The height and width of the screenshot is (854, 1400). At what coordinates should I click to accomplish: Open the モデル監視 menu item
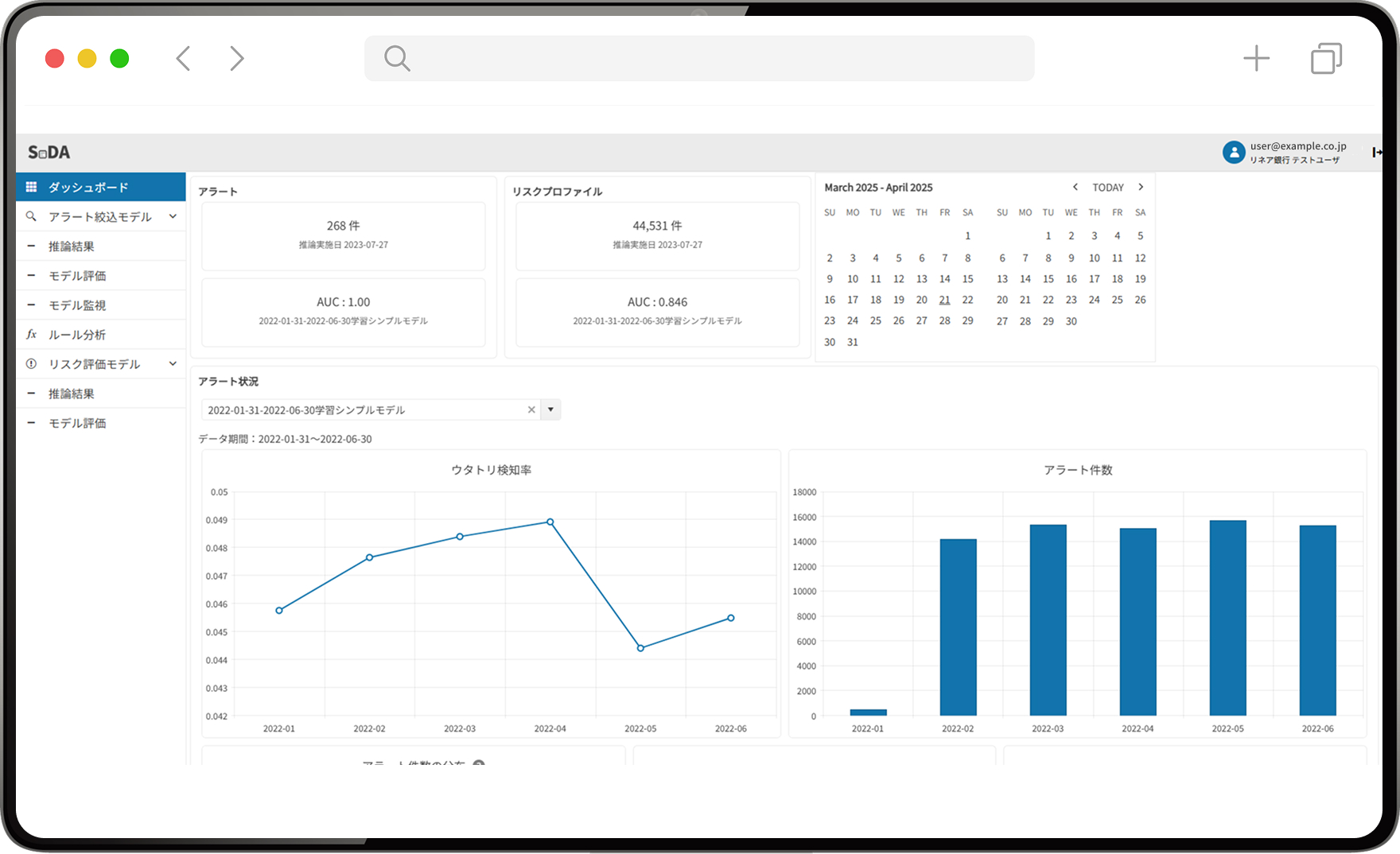101,305
